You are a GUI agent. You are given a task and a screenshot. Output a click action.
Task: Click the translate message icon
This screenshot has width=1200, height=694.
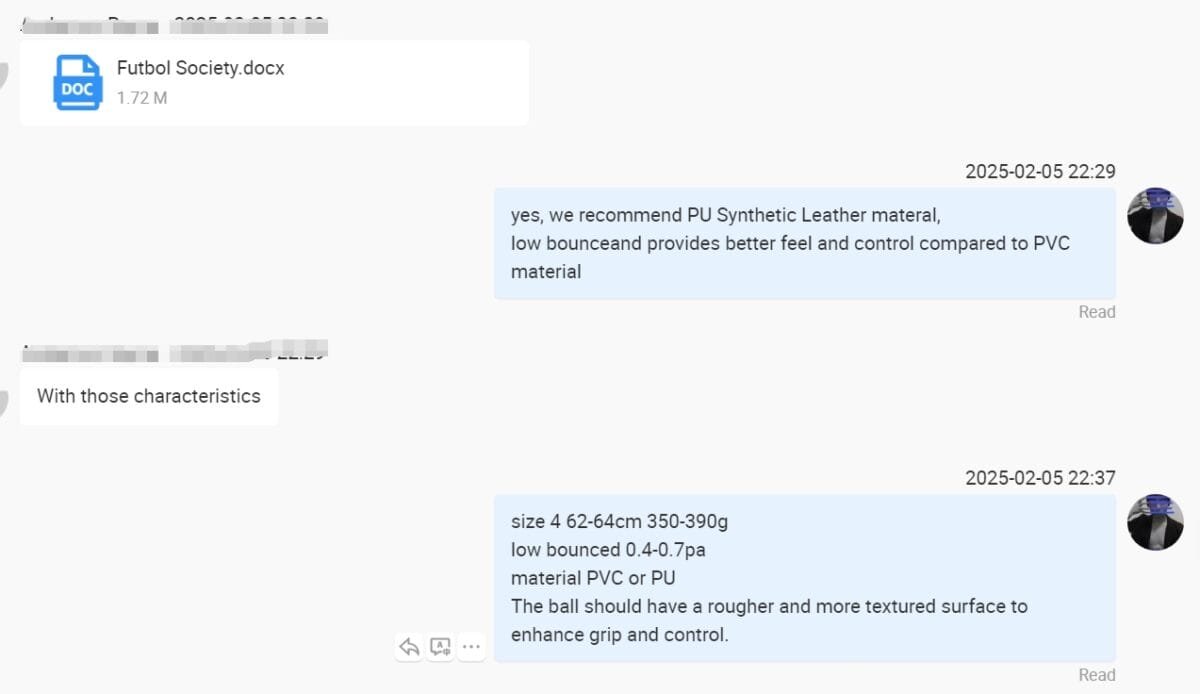440,647
